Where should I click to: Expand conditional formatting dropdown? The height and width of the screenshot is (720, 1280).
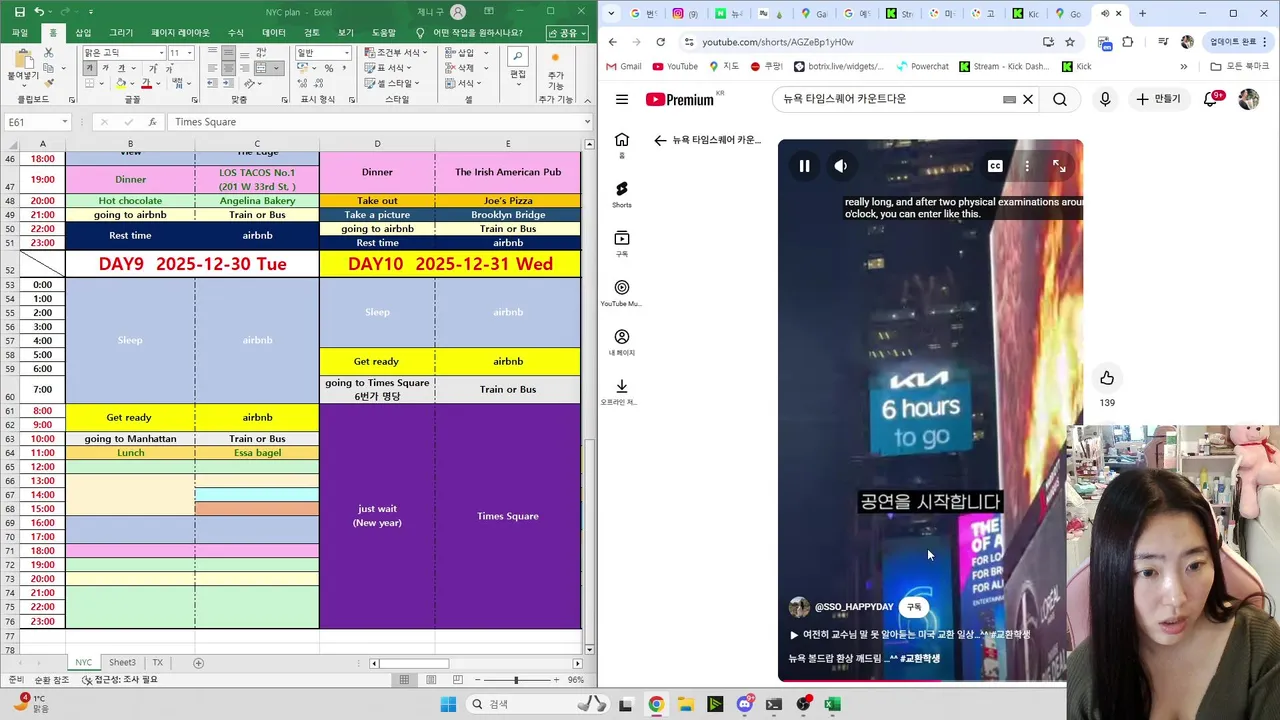tap(424, 53)
